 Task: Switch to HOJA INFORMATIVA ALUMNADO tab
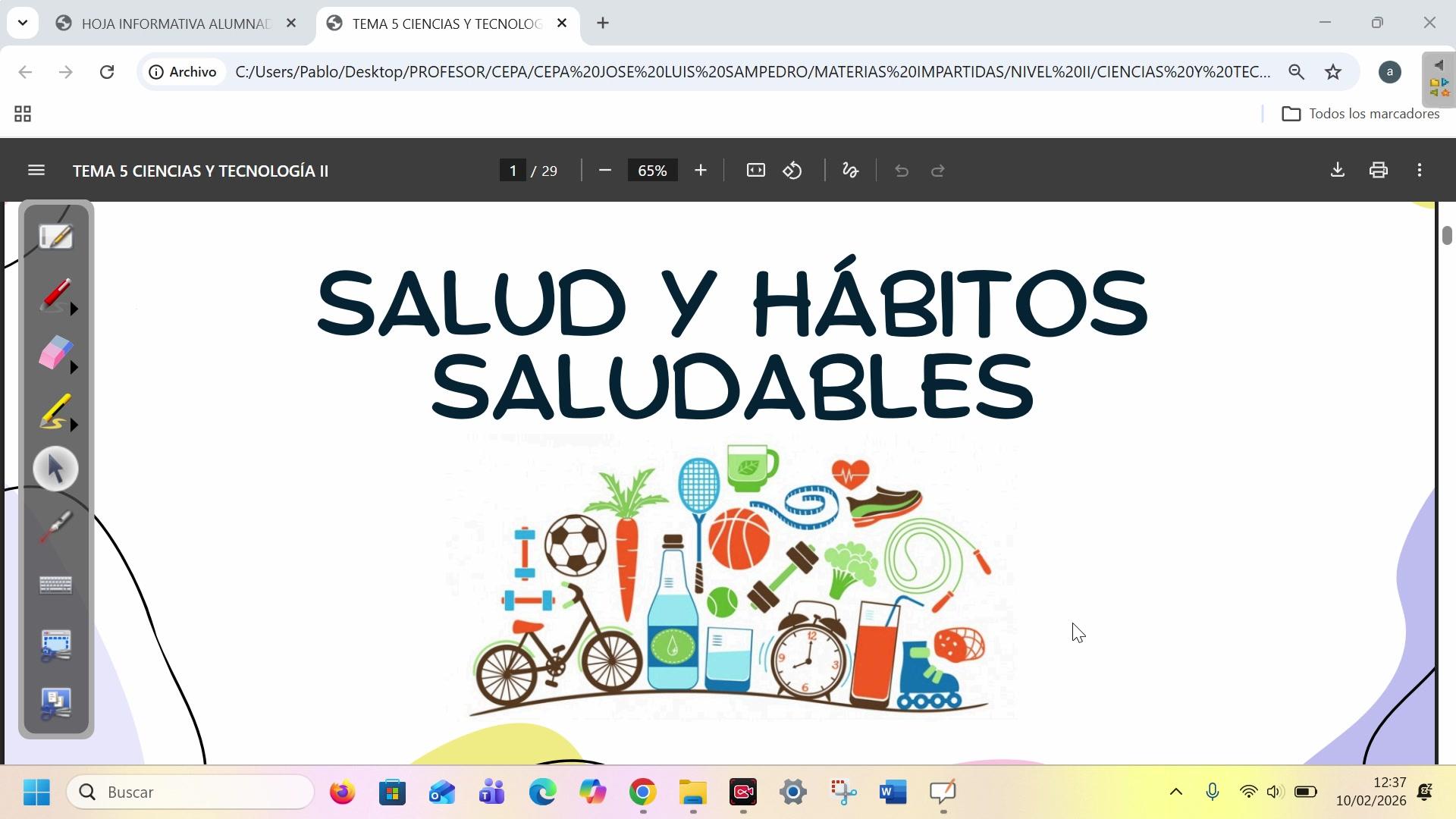174,24
